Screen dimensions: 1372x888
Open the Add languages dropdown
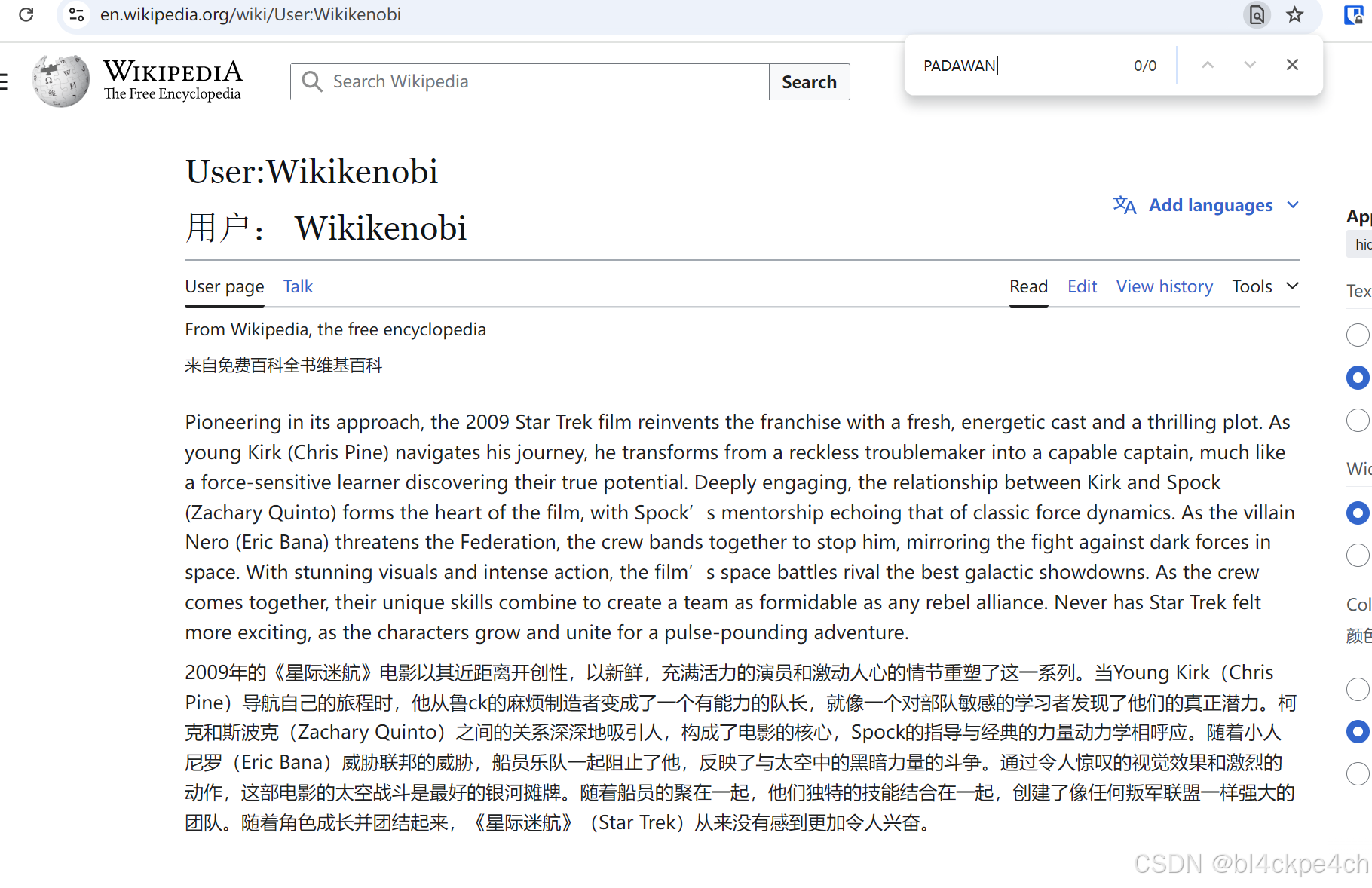click(1207, 205)
